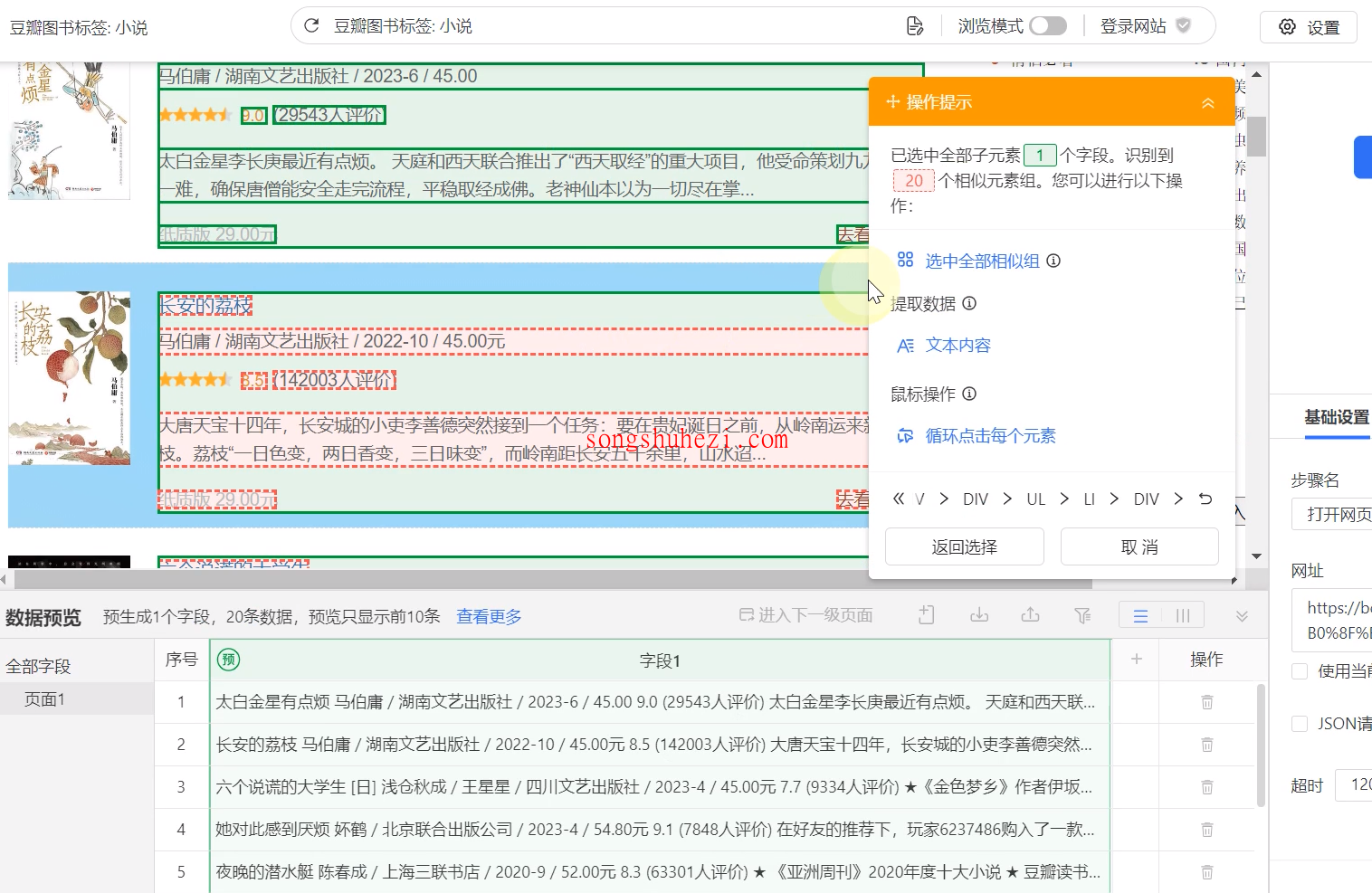Click the download/import icon in preview toolbar
This screenshot has width=1372, height=893.
[x=979, y=615]
